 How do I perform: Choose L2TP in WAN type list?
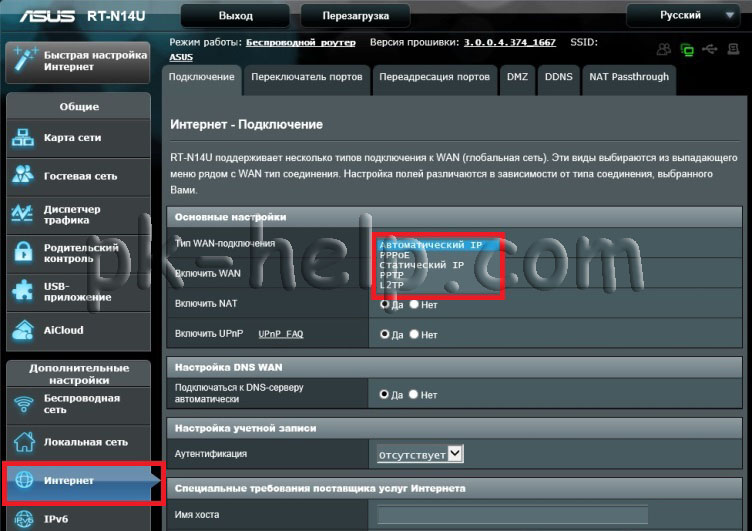tap(437, 285)
